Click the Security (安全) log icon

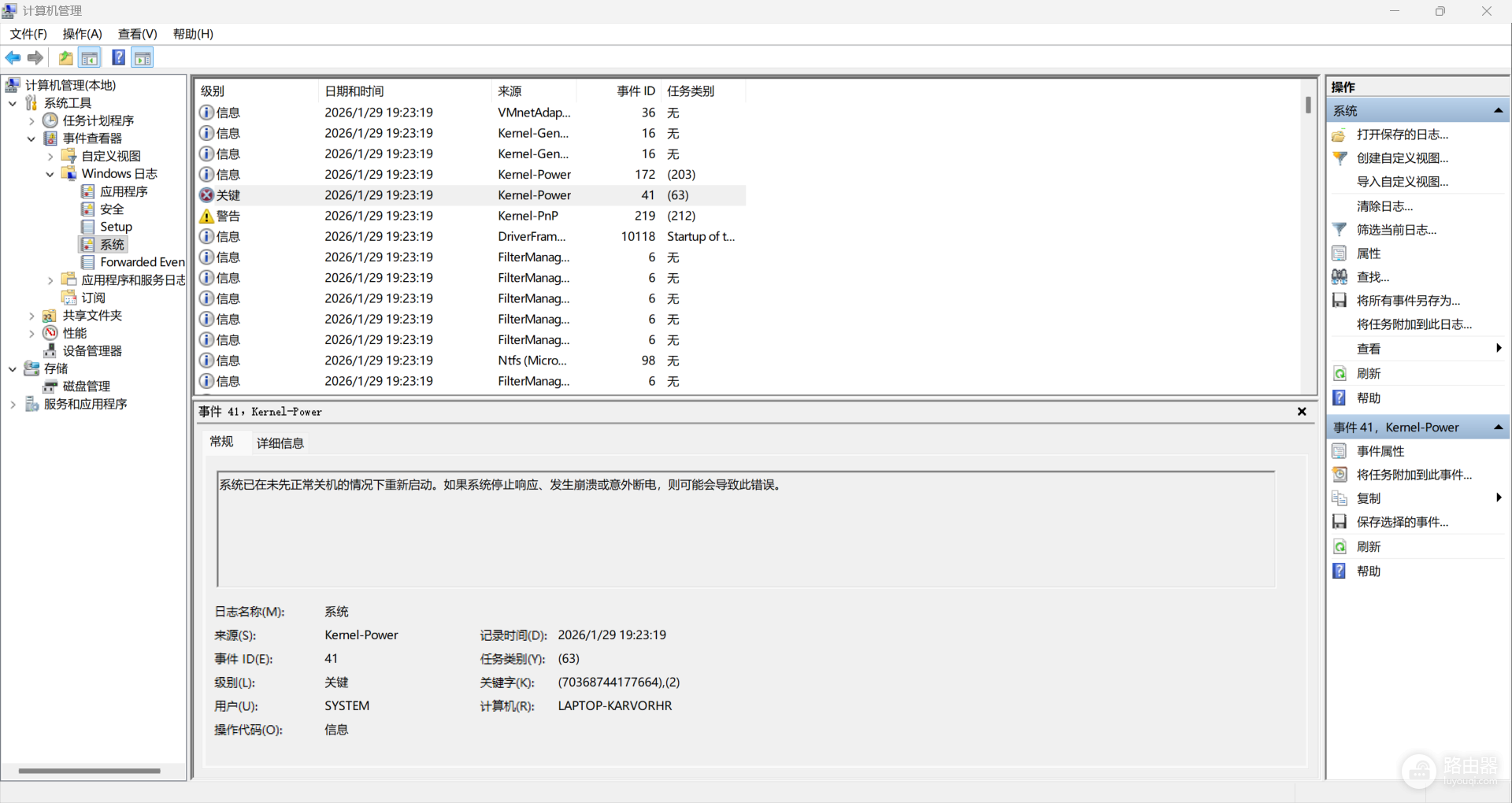[x=88, y=209]
